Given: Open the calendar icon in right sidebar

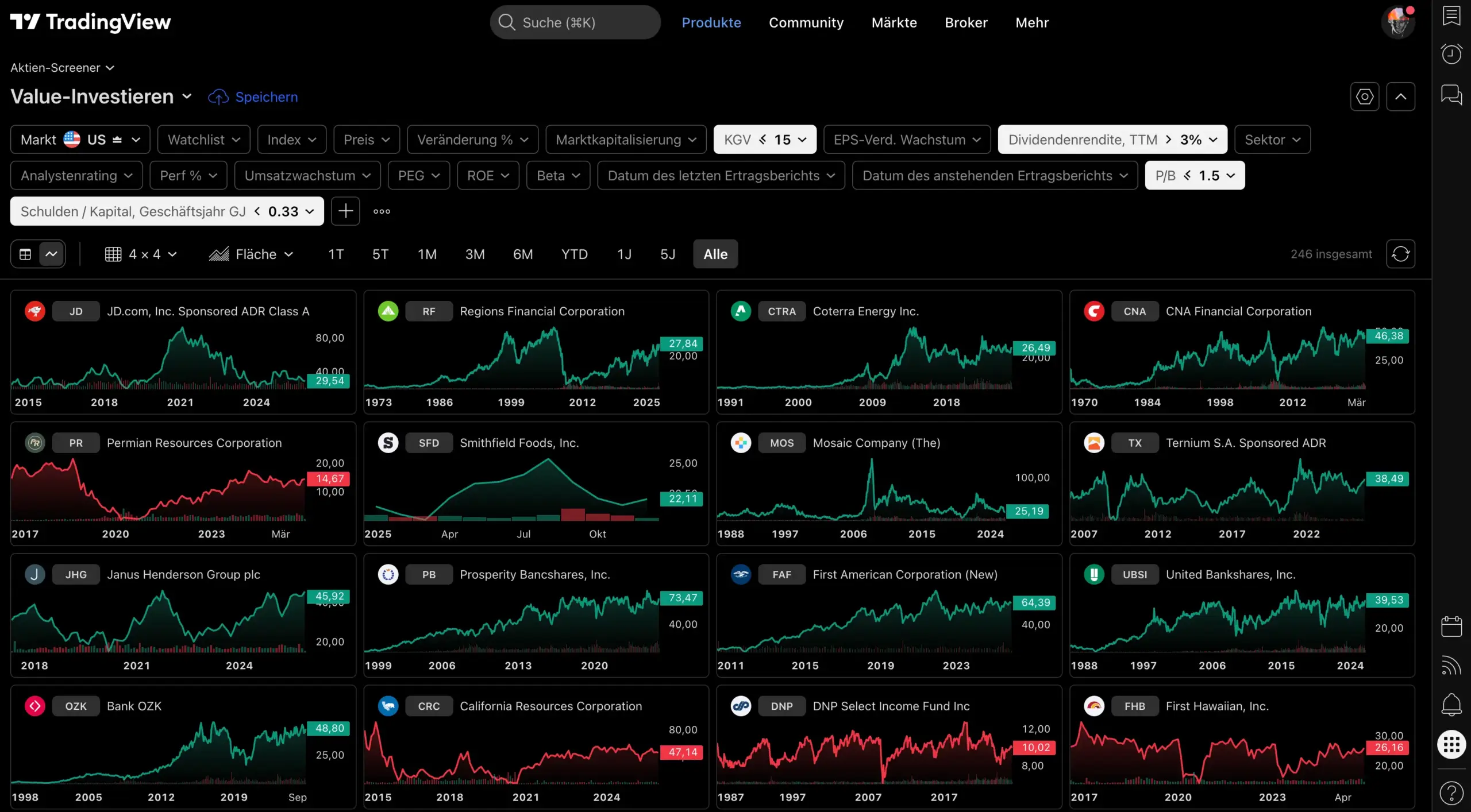Looking at the screenshot, I should tap(1451, 626).
